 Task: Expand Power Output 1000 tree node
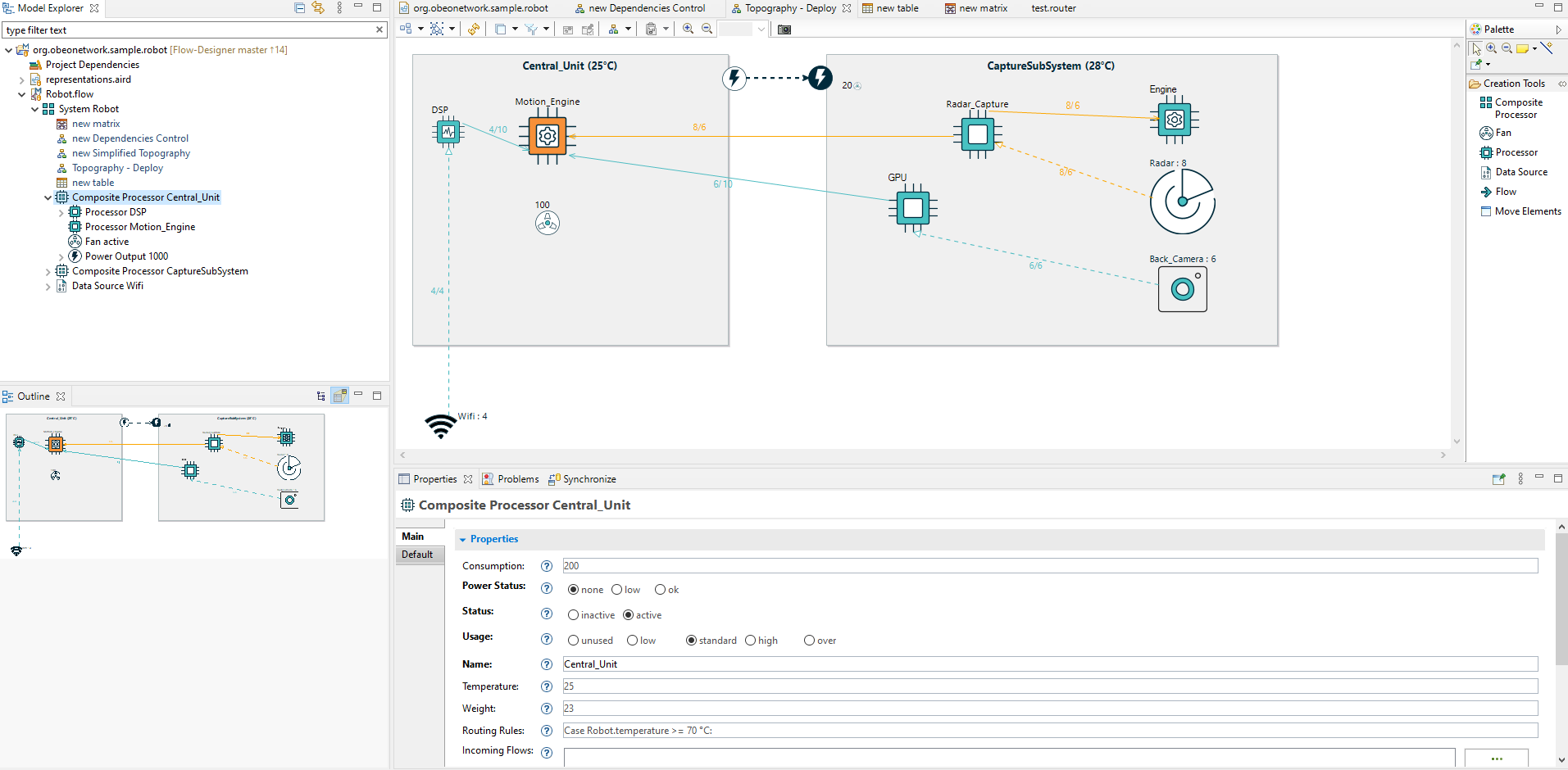(61, 256)
